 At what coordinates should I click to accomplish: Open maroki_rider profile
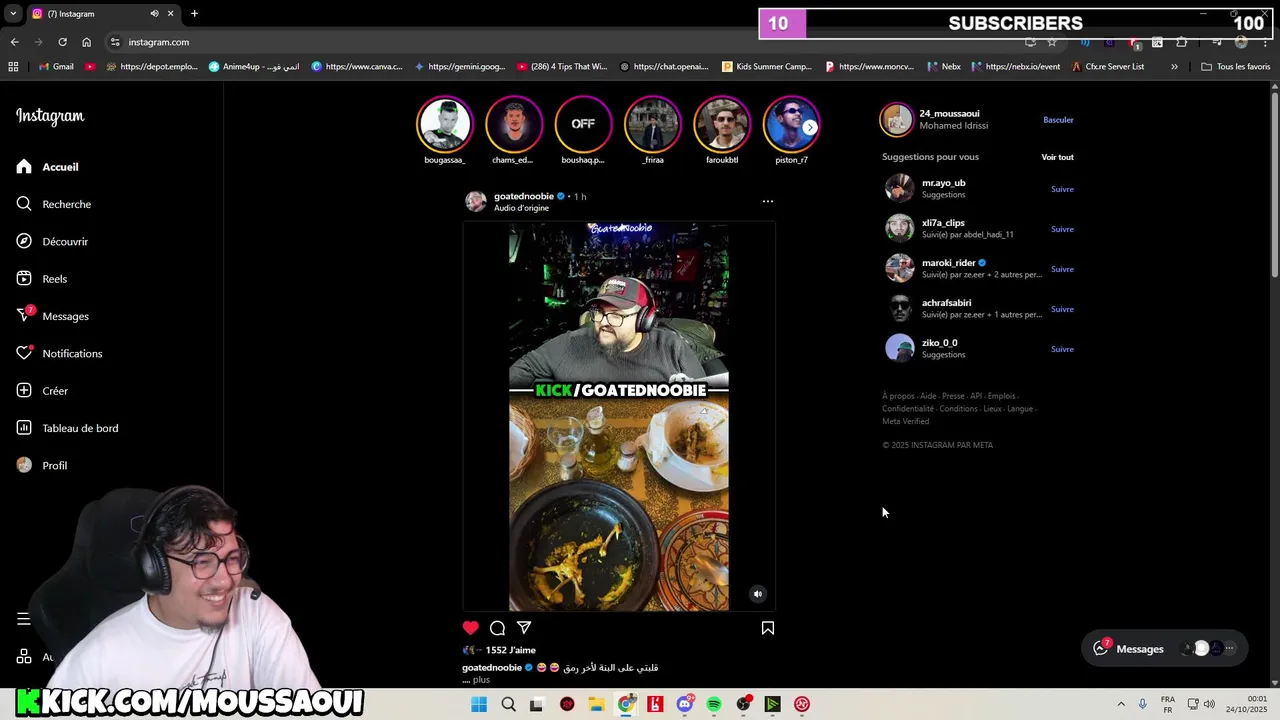948,263
